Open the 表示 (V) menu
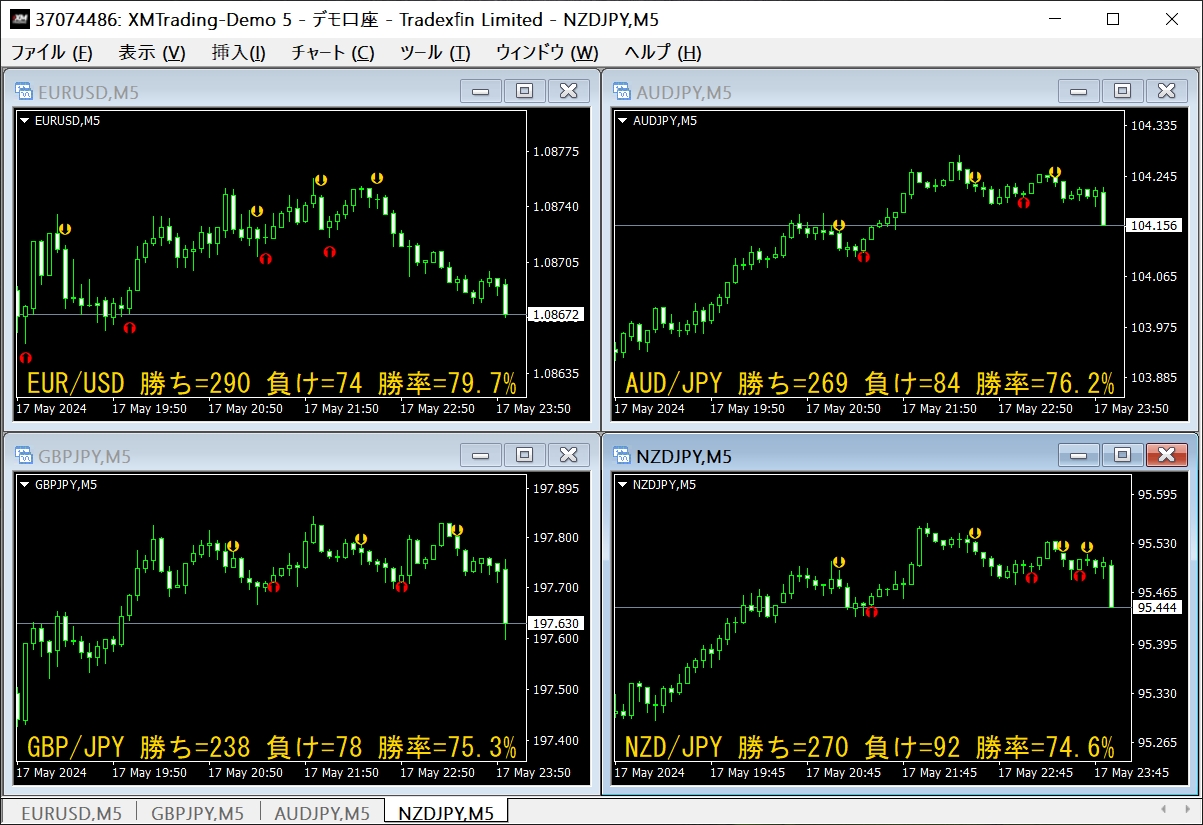Image resolution: width=1203 pixels, height=825 pixels. pos(152,53)
